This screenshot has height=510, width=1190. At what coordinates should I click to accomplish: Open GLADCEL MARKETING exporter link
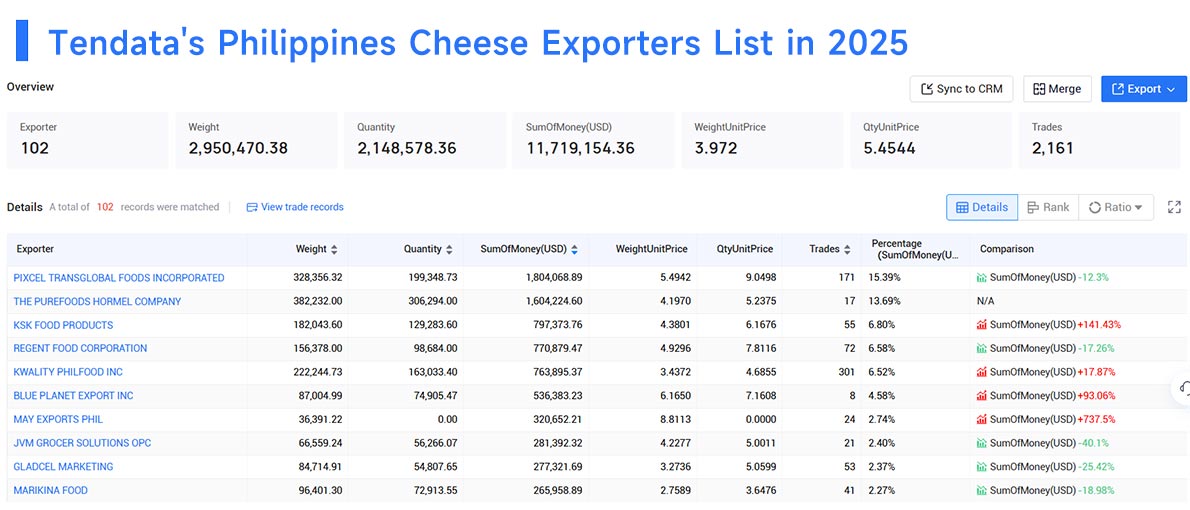click(63, 467)
